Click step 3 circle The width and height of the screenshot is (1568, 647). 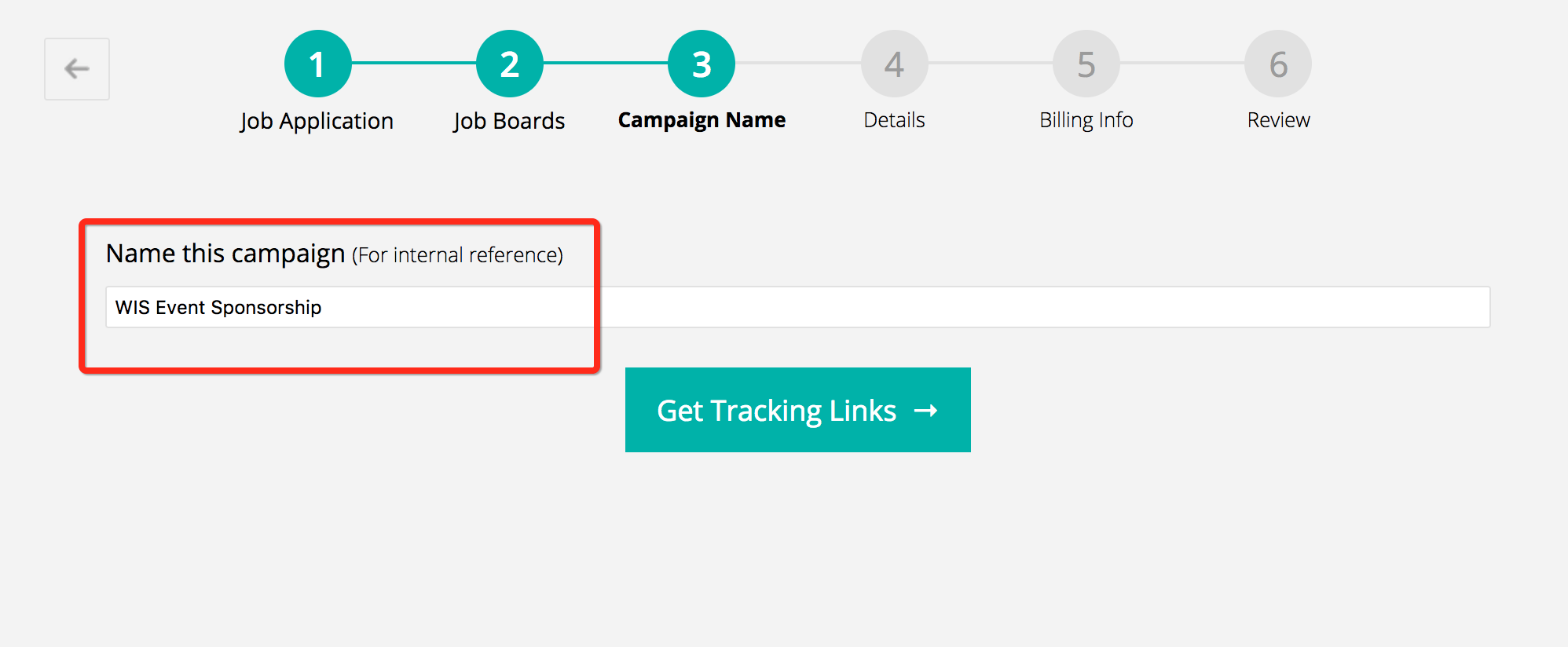(702, 64)
